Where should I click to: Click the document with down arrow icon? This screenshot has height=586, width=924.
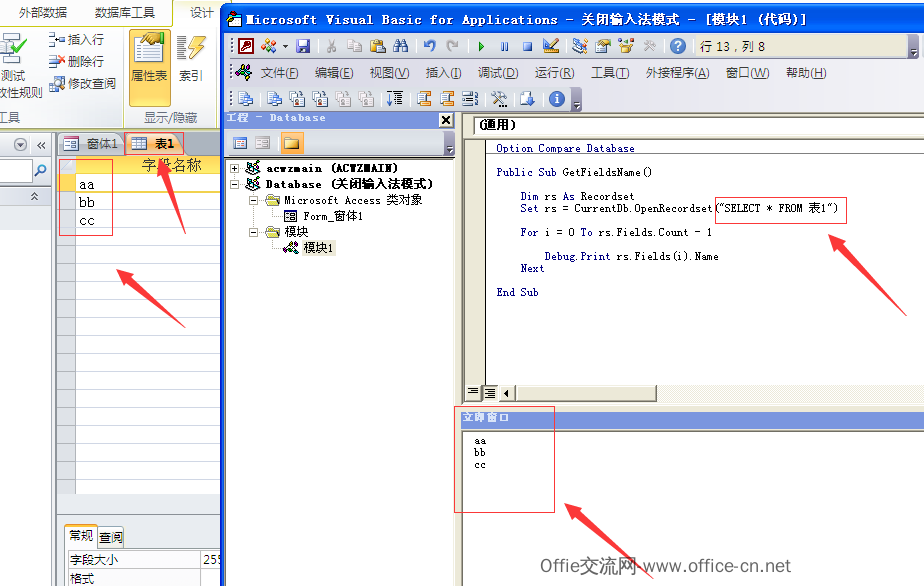tap(527, 98)
